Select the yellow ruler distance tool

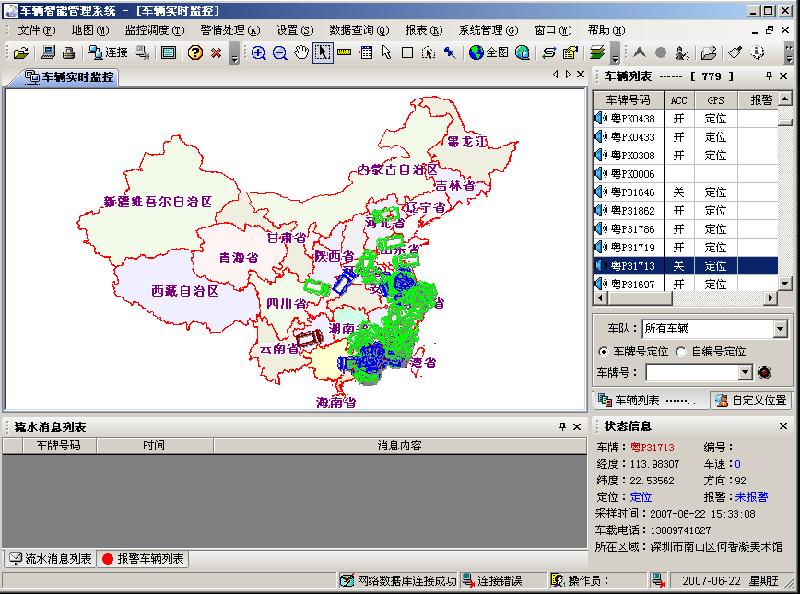coord(345,53)
